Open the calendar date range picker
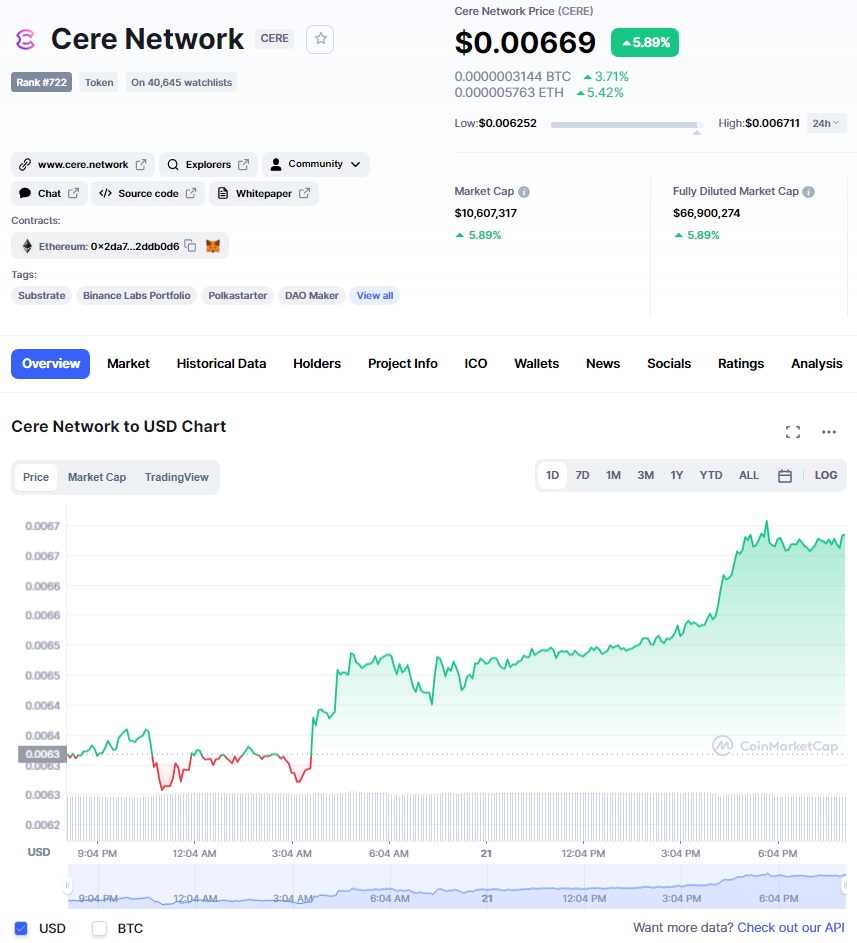Viewport: 857px width, 943px height. click(784, 476)
